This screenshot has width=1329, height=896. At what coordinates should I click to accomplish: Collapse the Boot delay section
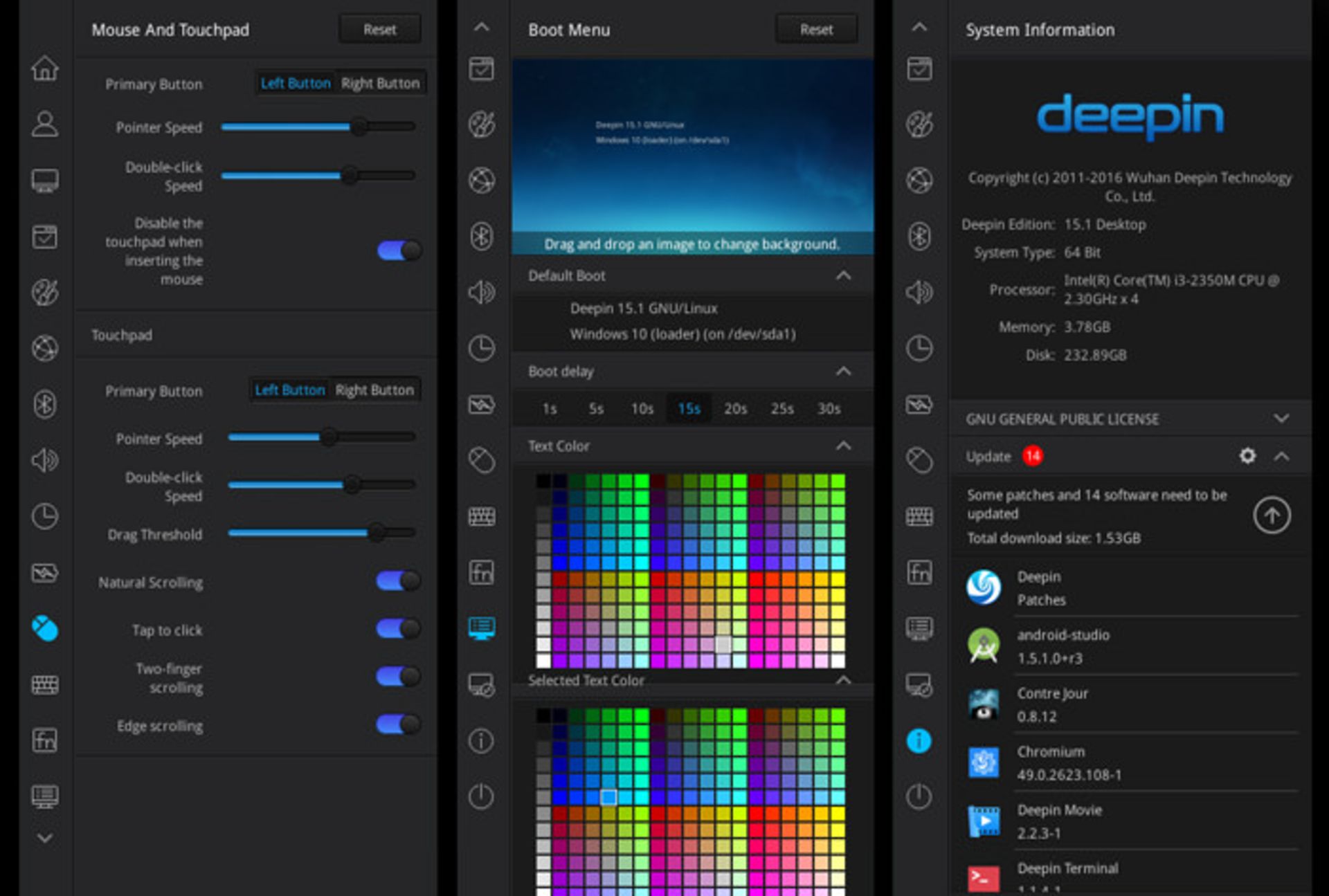tap(843, 372)
